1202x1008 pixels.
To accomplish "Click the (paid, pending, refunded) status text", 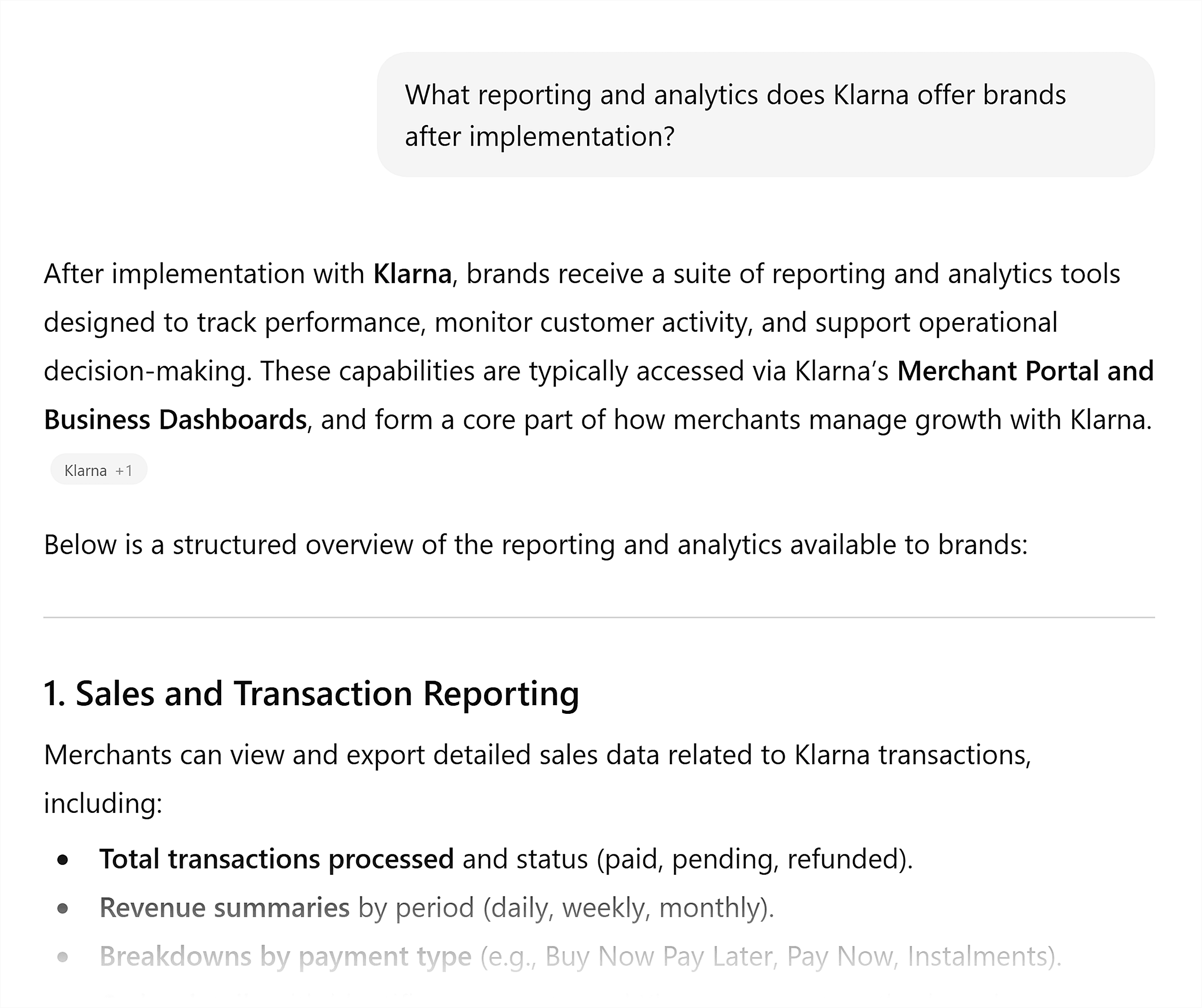I will 754,859.
